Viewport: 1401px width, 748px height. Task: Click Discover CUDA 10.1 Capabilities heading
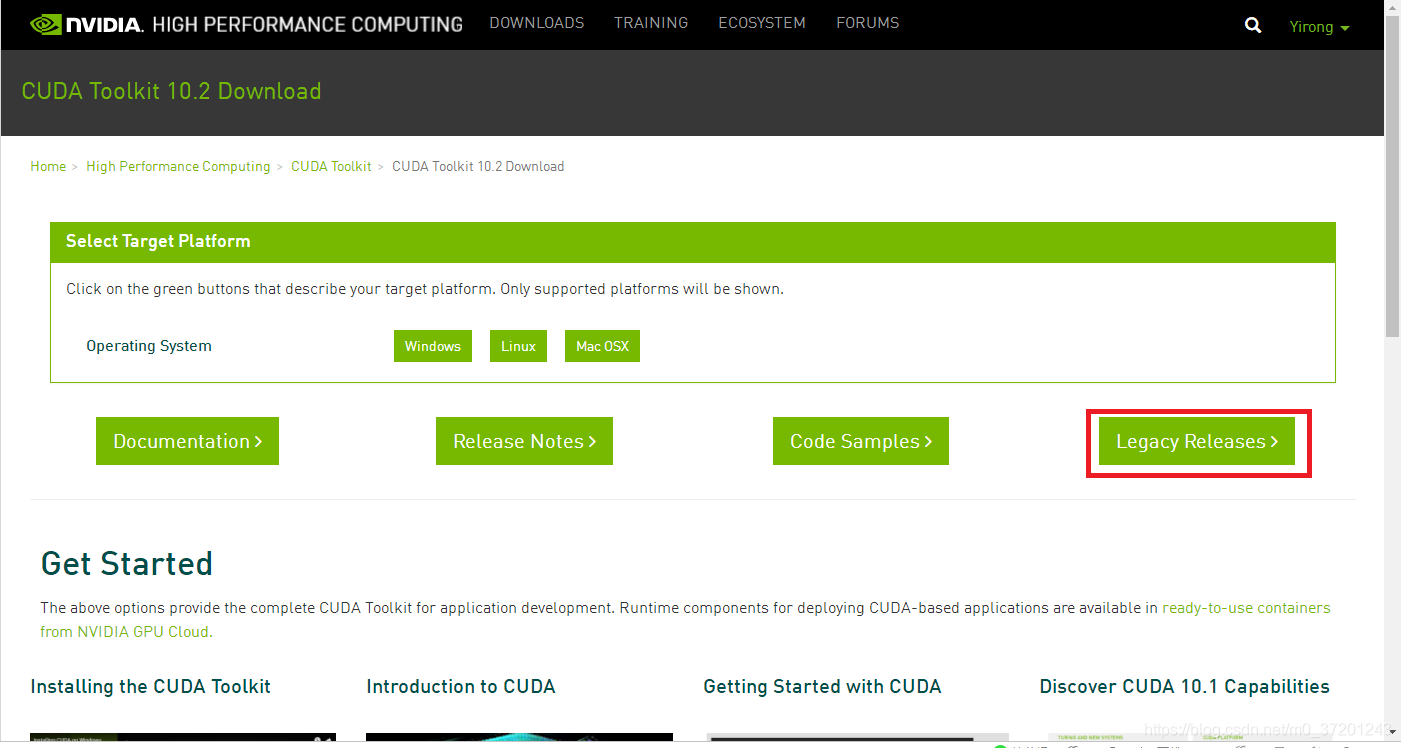(1185, 686)
